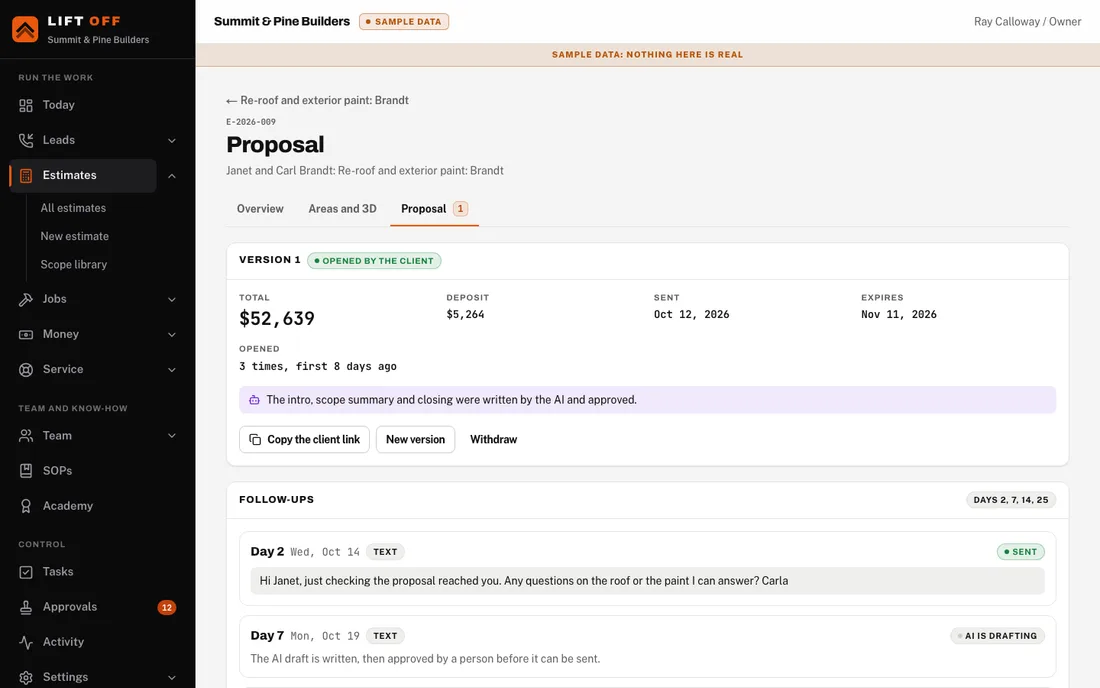Click the Settings gear icon
The image size is (1100, 688).
coord(26,677)
